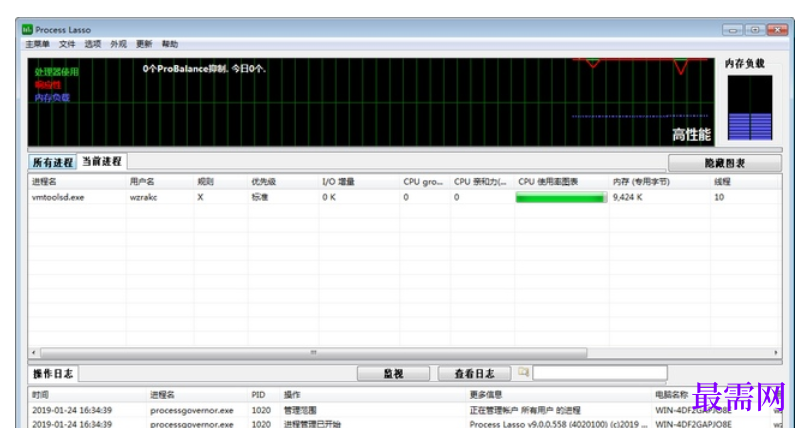
Task: Click the green CPU usage bar for vmtoolsd.exe
Action: click(x=561, y=198)
